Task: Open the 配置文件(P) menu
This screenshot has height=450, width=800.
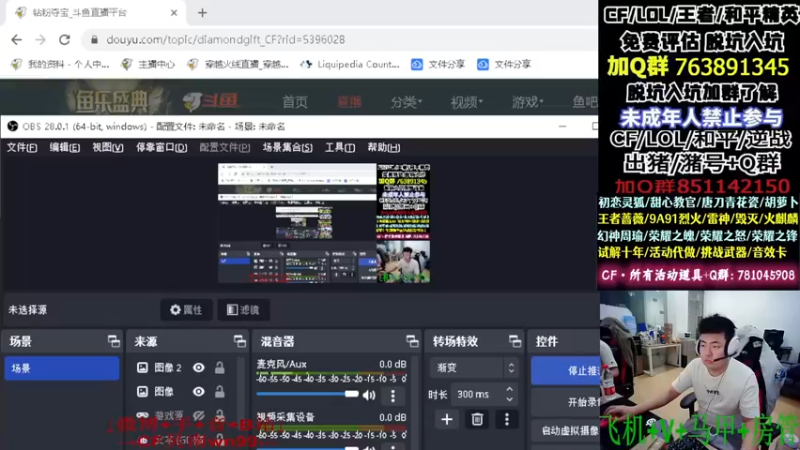Action: 224,147
